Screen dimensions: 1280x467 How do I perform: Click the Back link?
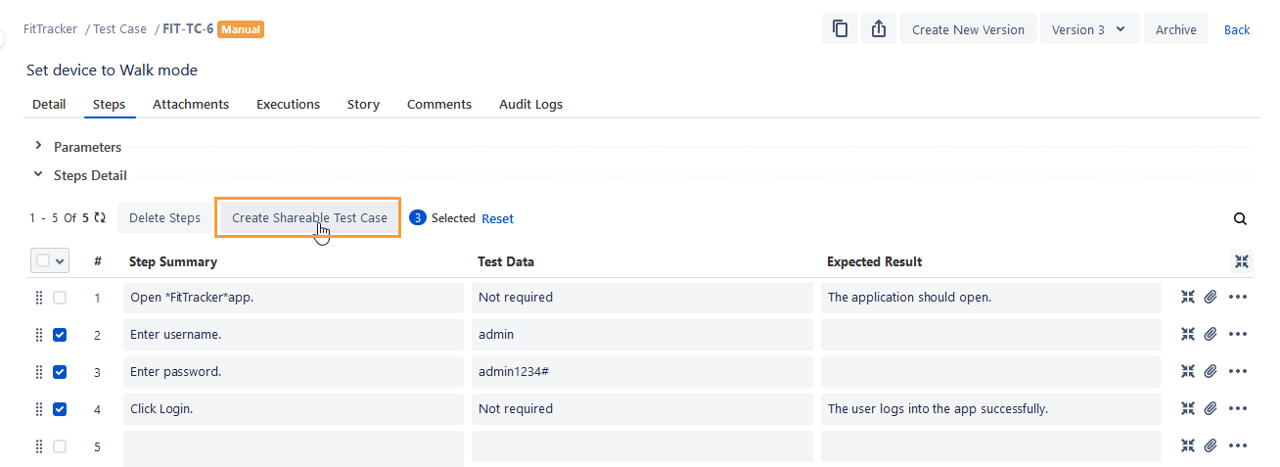click(x=1237, y=29)
